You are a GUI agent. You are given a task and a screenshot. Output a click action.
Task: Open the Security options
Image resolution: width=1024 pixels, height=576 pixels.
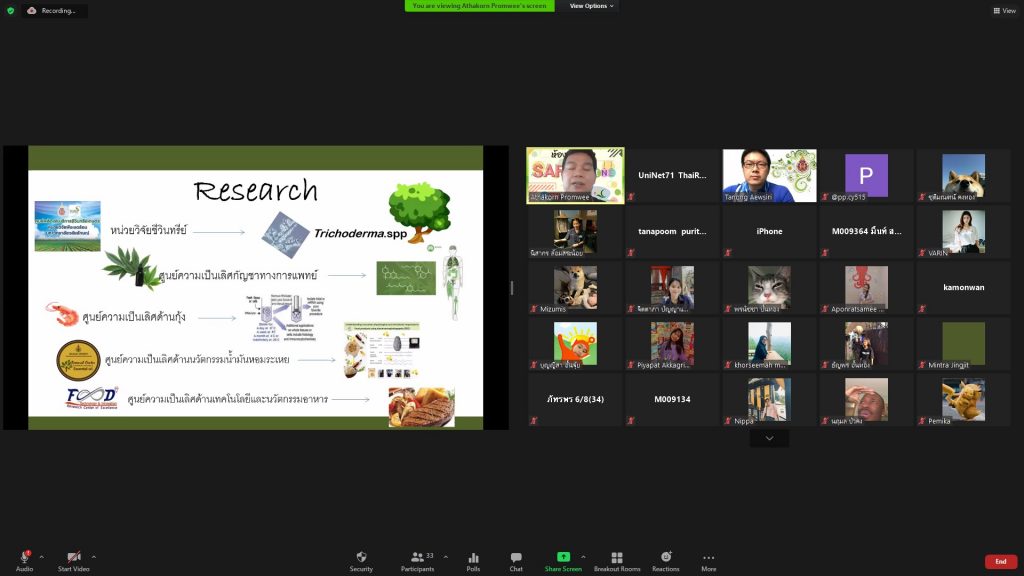361,560
